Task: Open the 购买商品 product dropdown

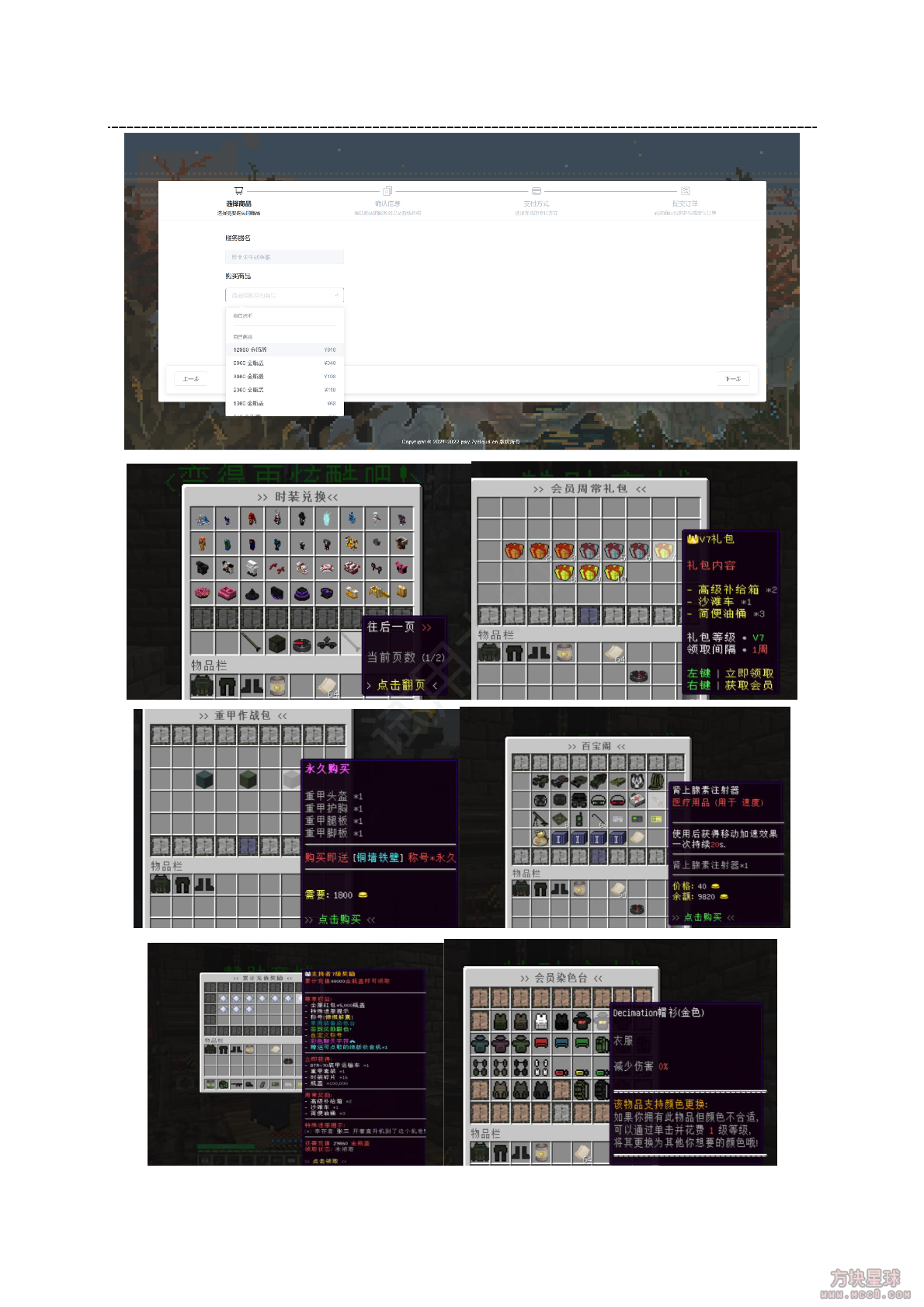Action: [283, 295]
